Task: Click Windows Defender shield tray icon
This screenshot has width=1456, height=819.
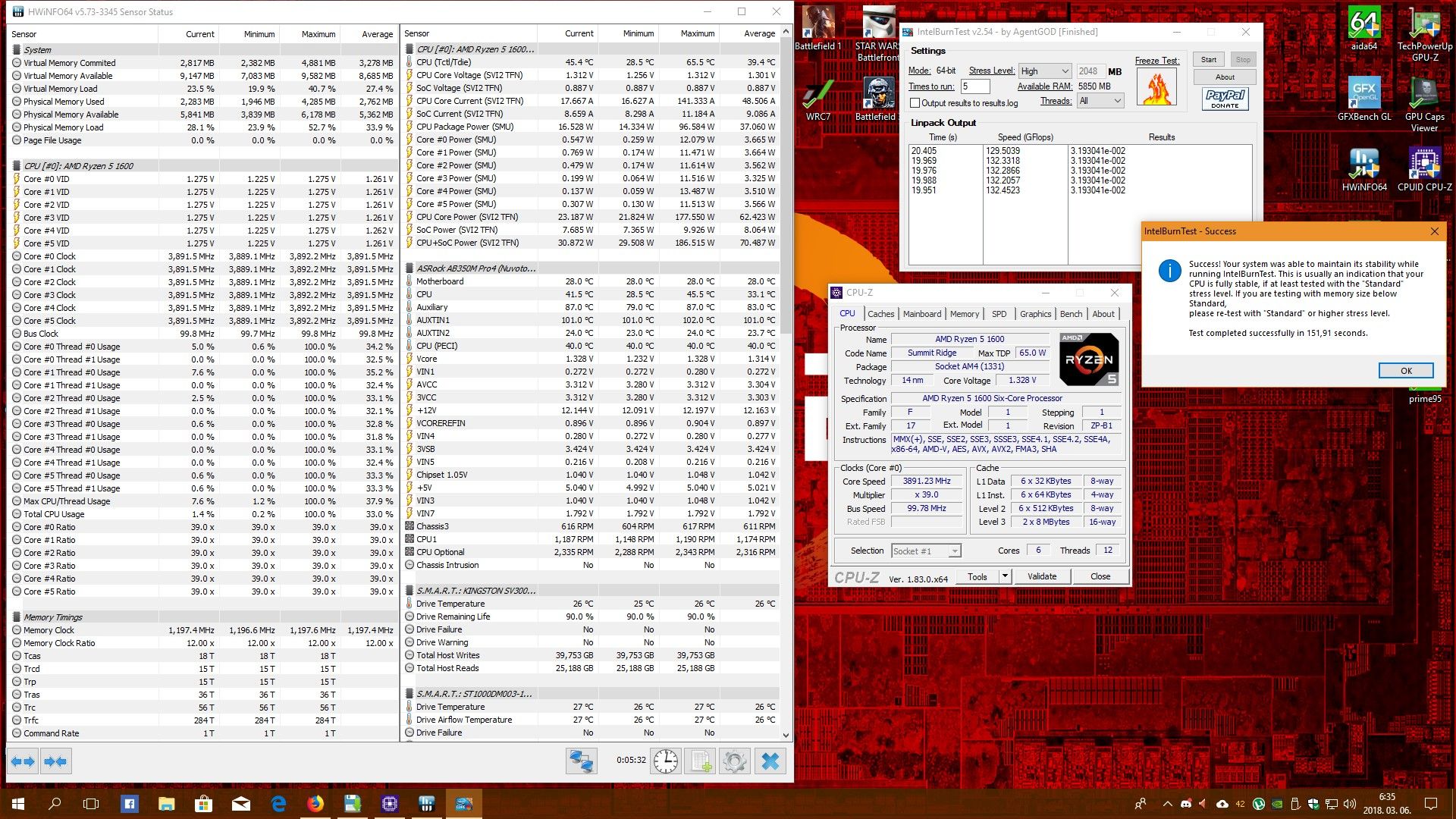Action: coord(1313,804)
